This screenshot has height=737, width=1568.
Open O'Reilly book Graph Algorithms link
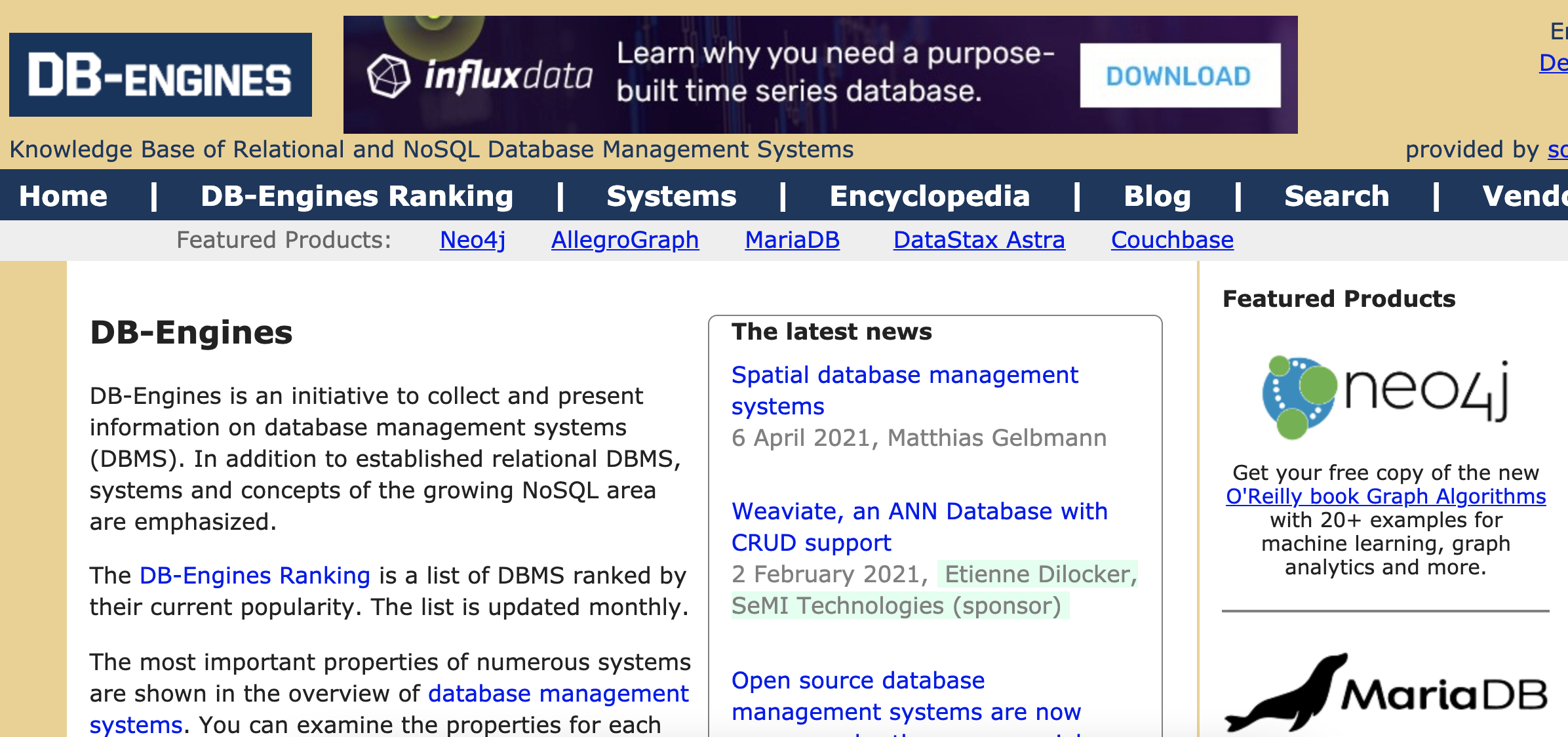coord(1386,496)
